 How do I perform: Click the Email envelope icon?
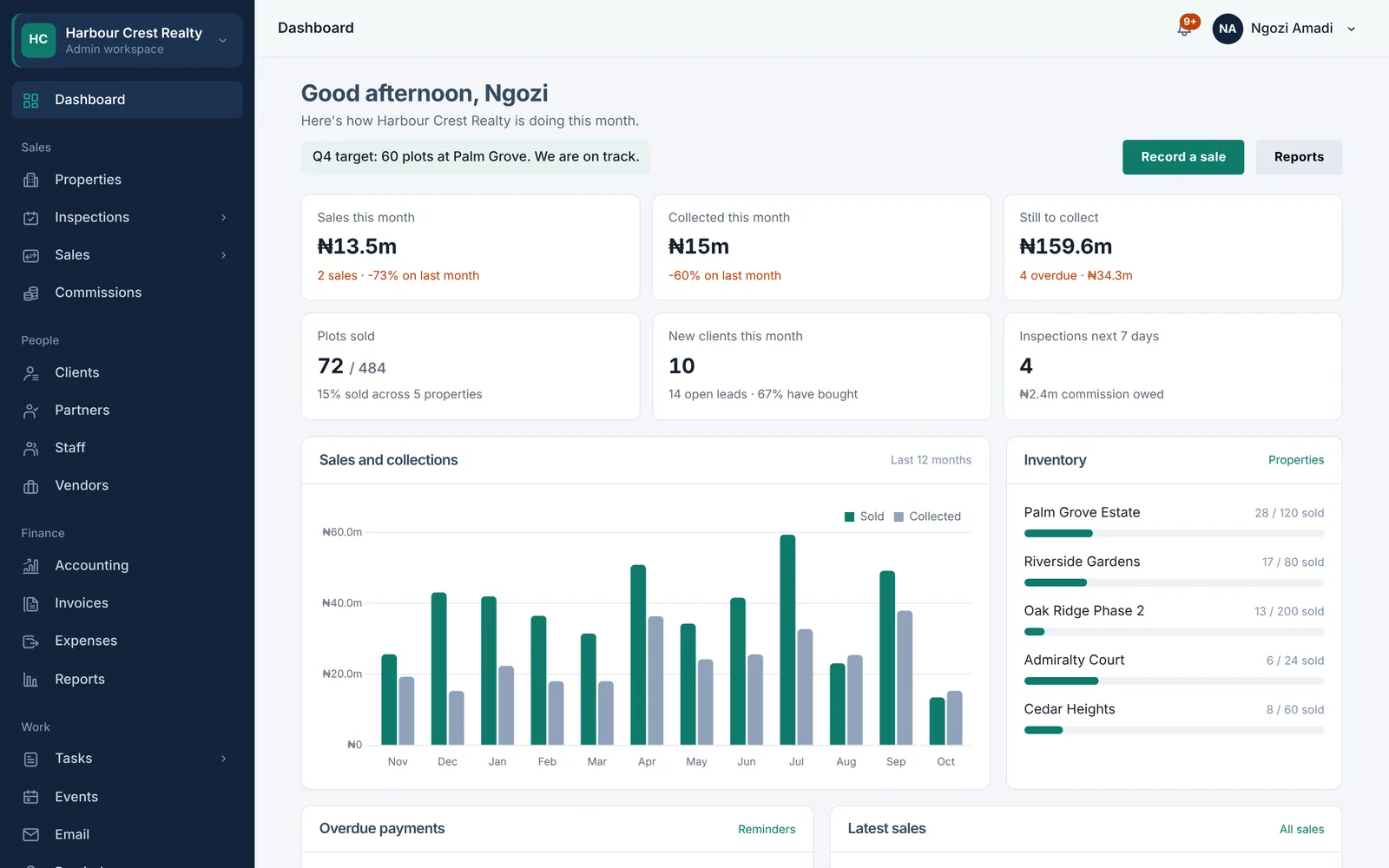(x=31, y=834)
